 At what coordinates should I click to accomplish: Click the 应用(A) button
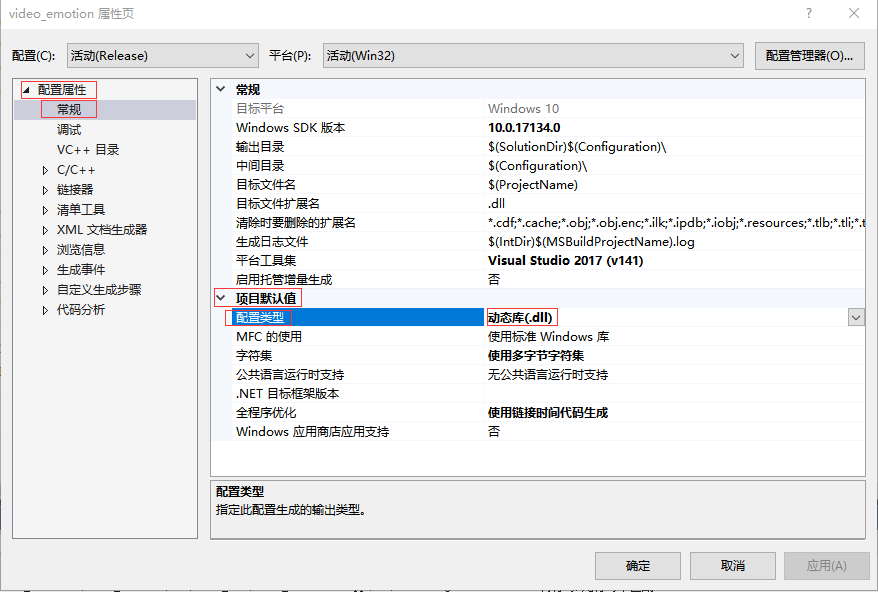[x=826, y=566]
